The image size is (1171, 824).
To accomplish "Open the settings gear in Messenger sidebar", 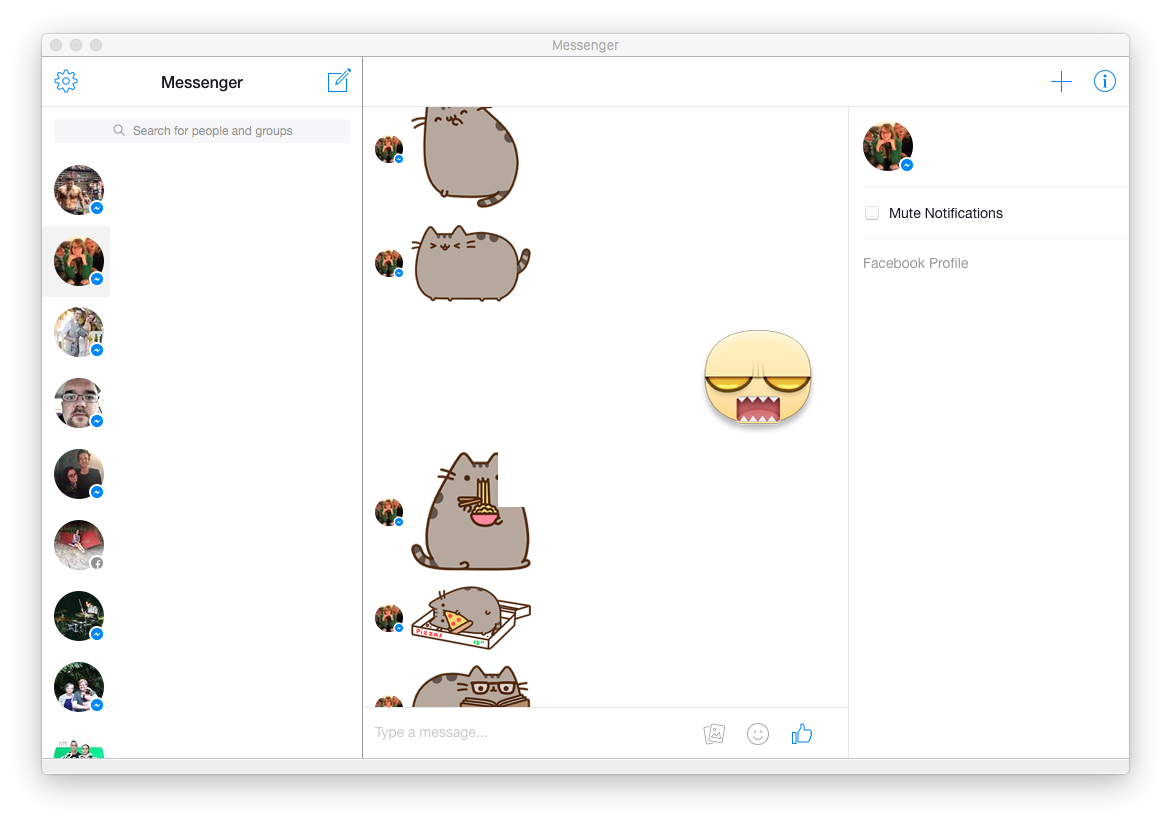I will (66, 81).
